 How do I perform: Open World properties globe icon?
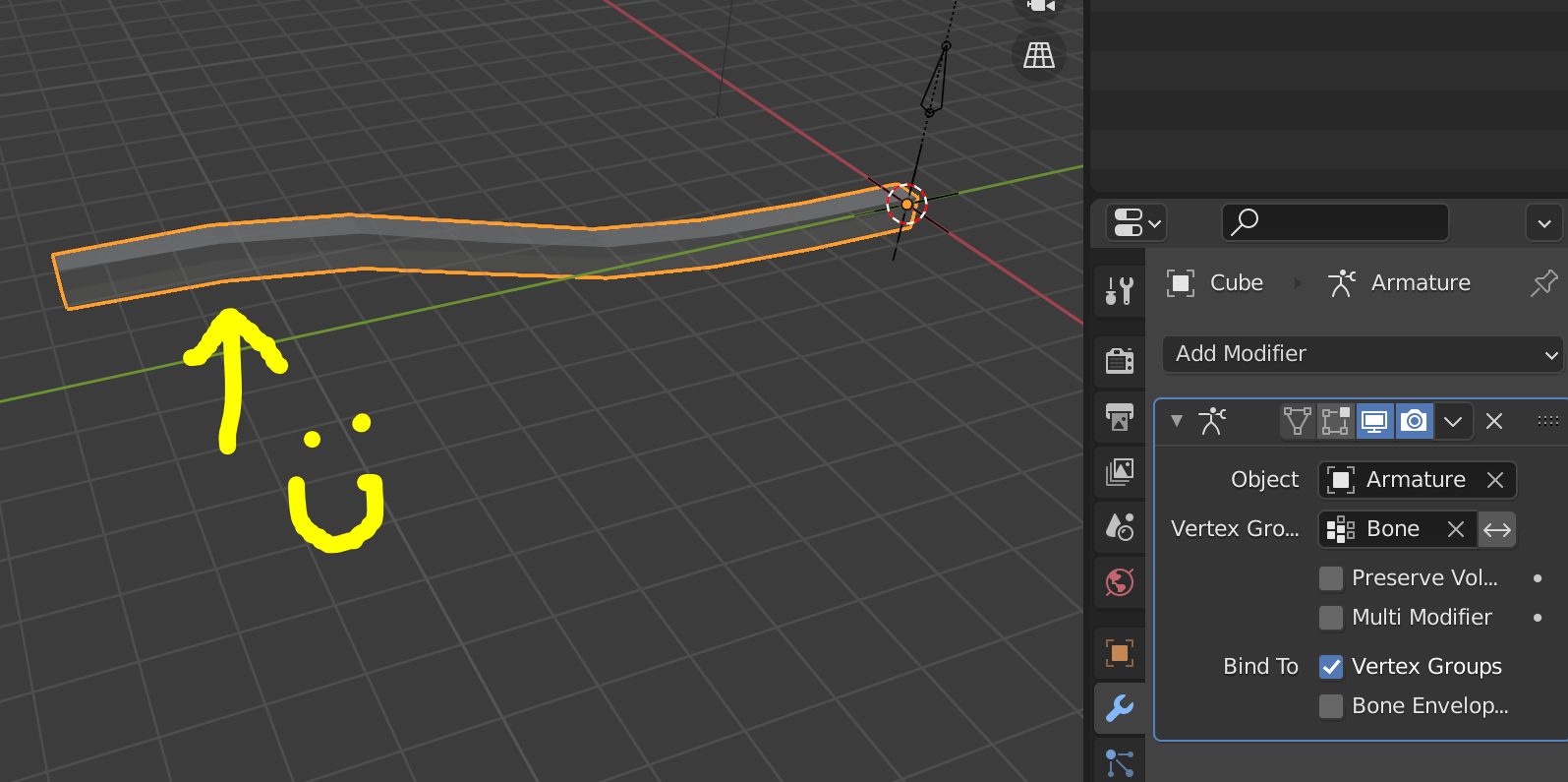point(1119,582)
